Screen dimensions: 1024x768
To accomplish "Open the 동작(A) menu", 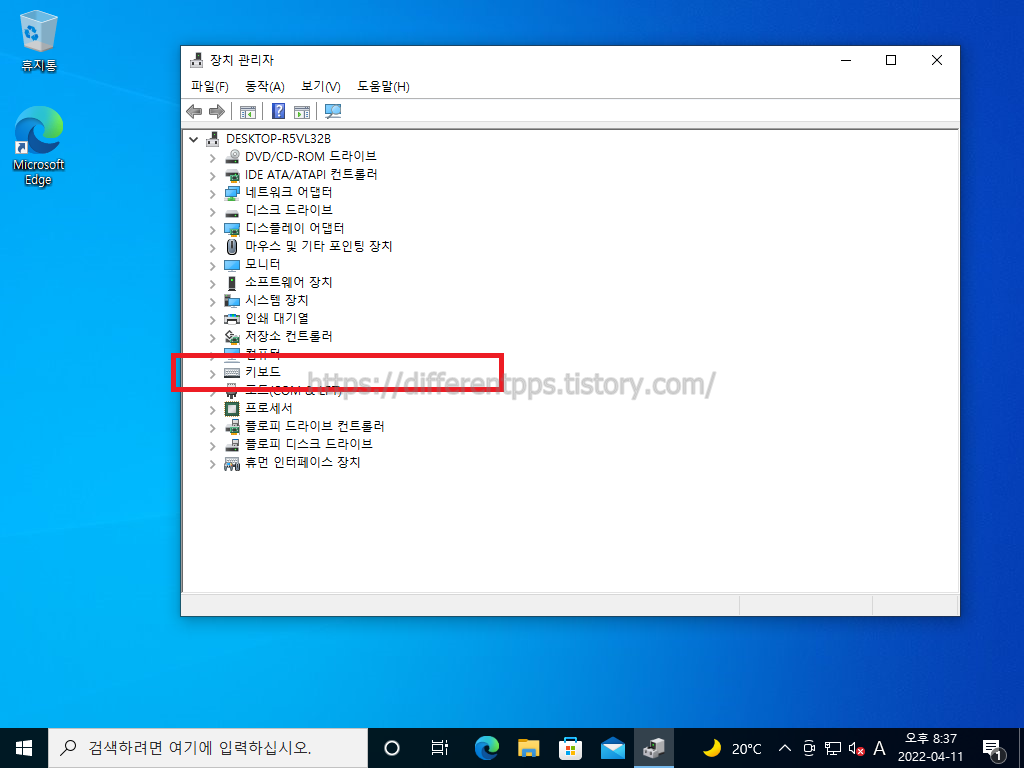I will click(264, 86).
